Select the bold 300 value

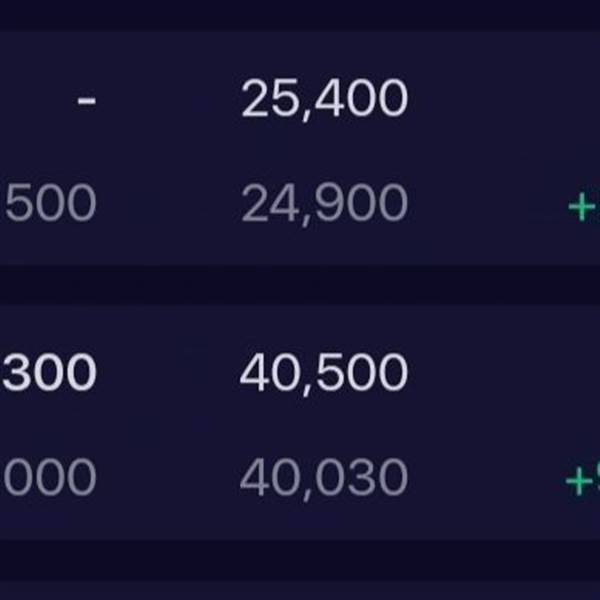pyautogui.click(x=49, y=373)
